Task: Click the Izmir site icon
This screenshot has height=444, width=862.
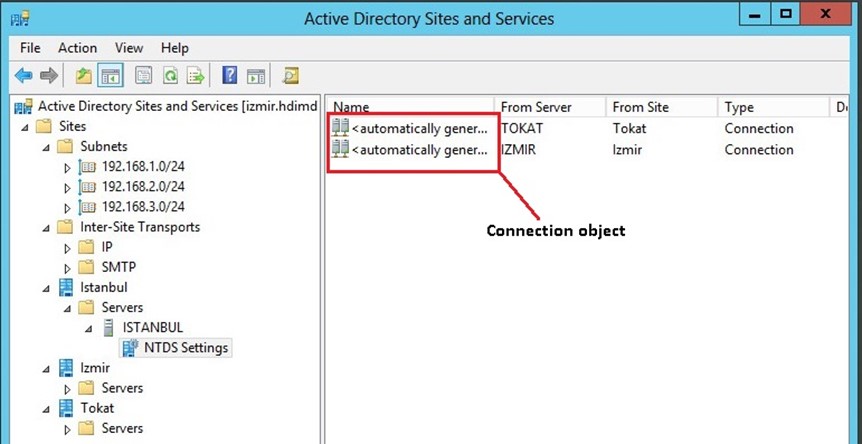Action: click(66, 368)
